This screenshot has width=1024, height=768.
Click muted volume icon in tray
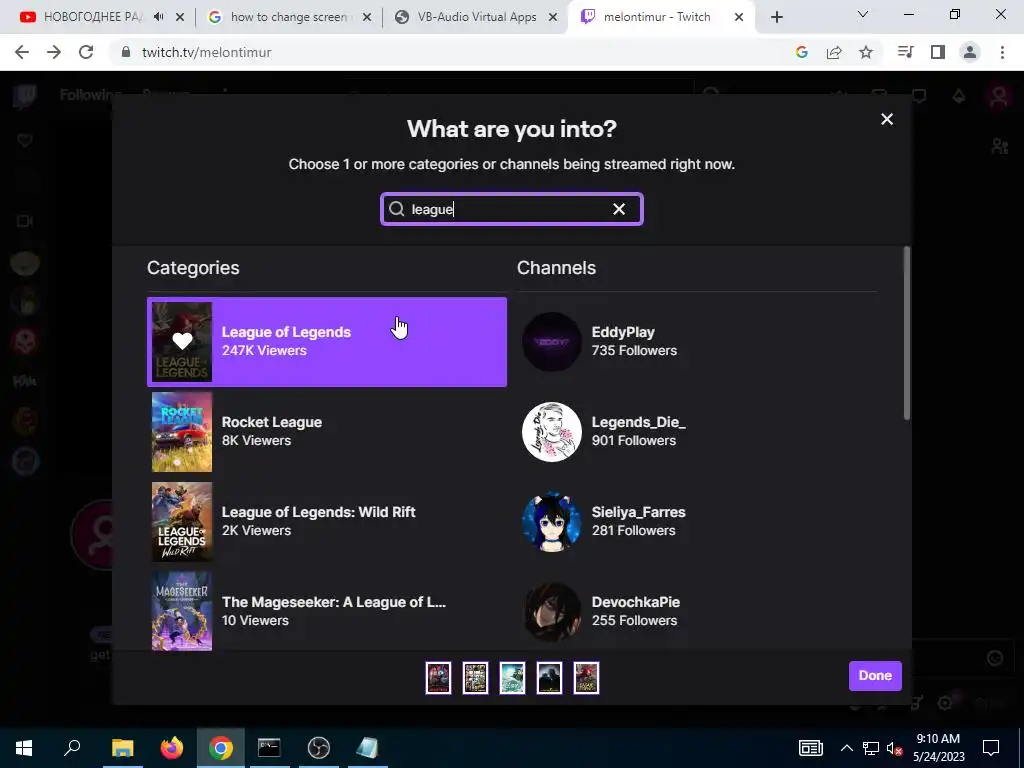click(895, 748)
